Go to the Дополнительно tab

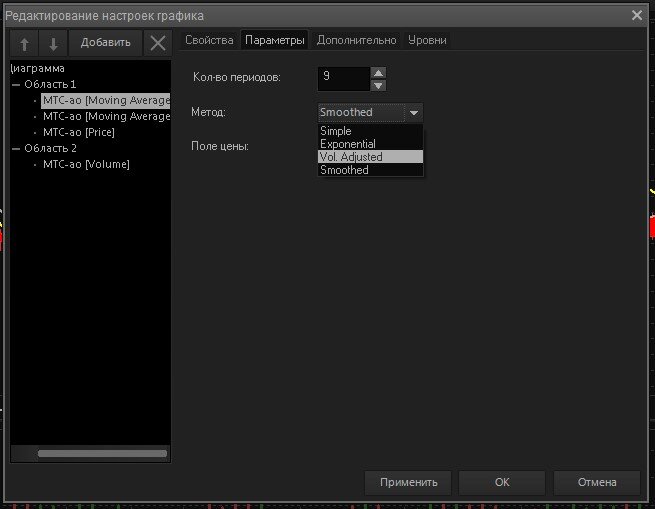(356, 40)
